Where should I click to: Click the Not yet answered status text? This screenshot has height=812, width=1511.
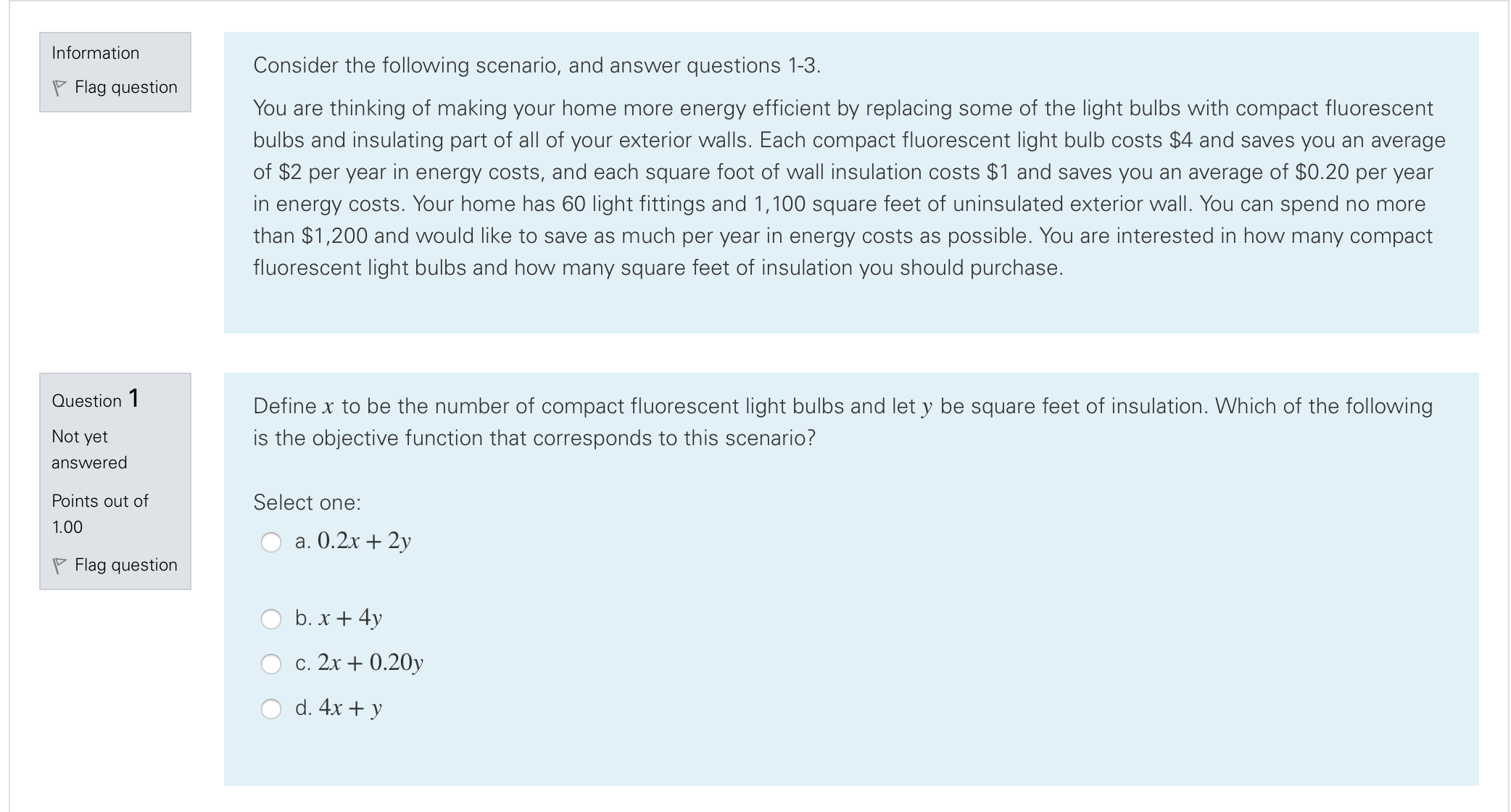point(88,448)
